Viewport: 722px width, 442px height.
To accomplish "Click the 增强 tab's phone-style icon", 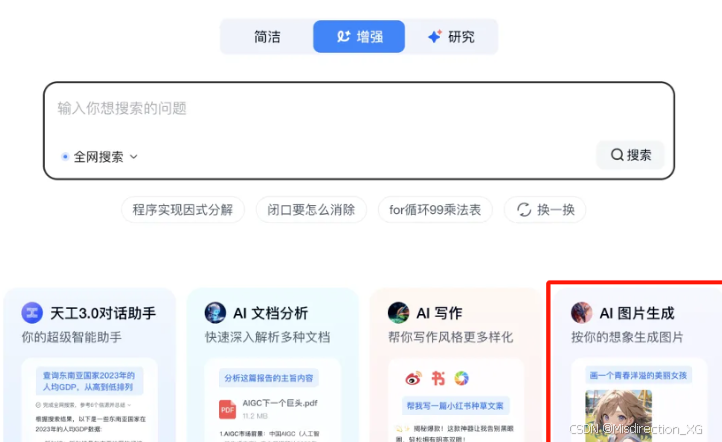I will pos(344,36).
